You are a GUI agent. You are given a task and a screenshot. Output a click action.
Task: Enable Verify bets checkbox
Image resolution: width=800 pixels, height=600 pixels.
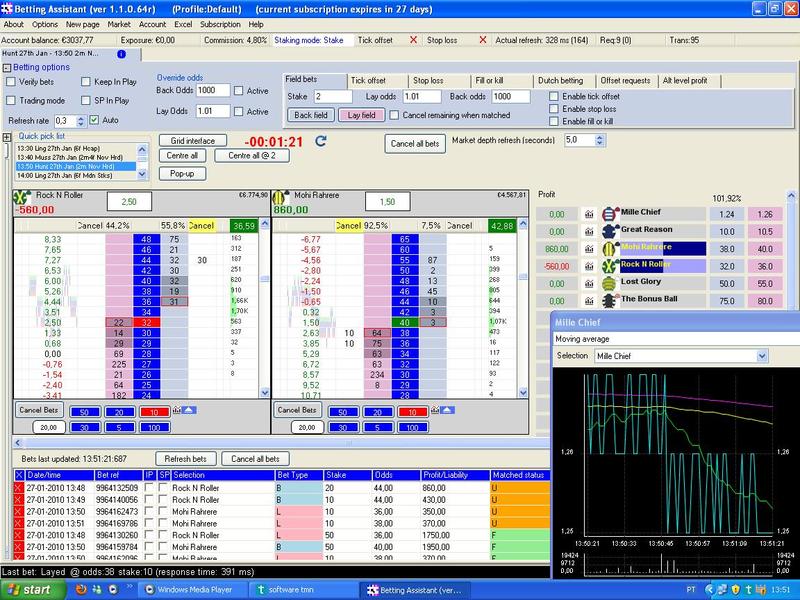pos(11,82)
